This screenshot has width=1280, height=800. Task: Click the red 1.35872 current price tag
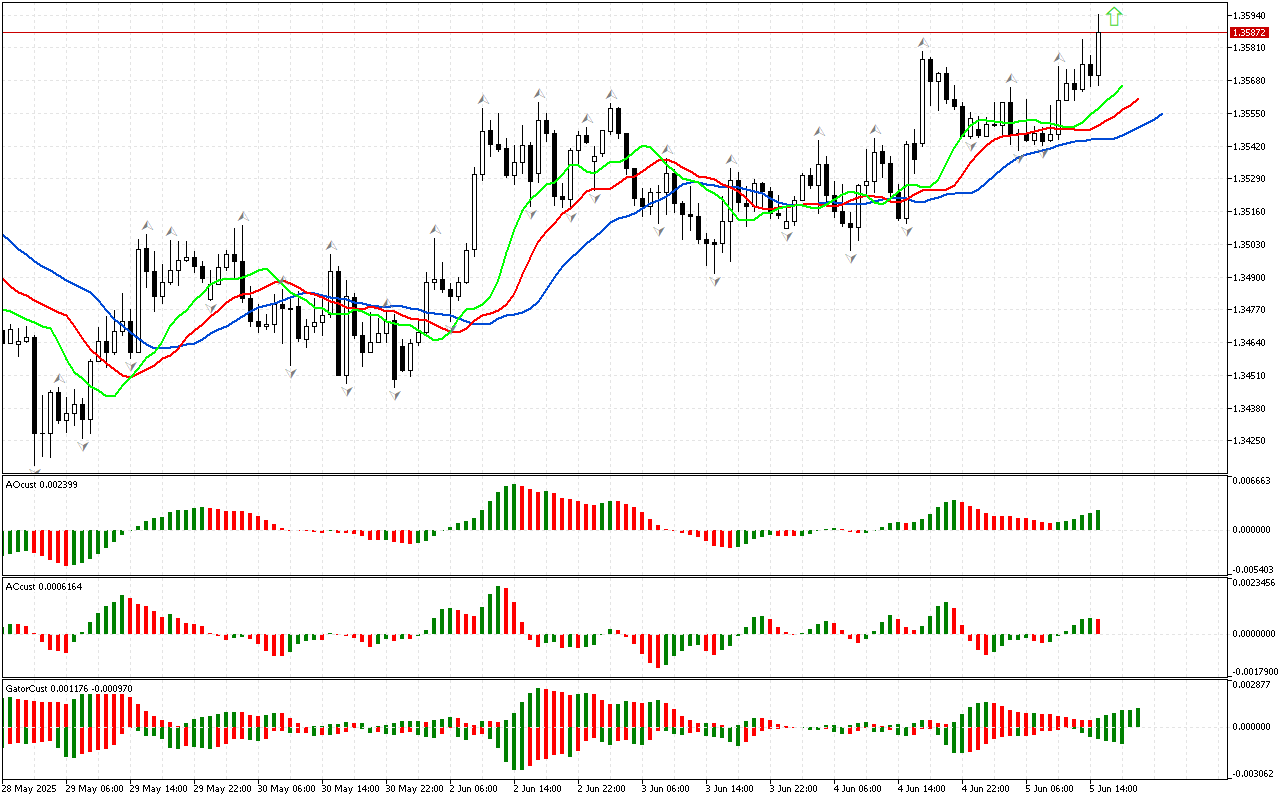click(x=1251, y=33)
